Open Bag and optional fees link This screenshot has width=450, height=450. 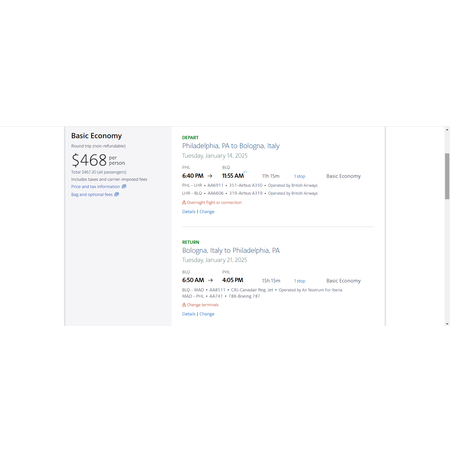(92, 195)
